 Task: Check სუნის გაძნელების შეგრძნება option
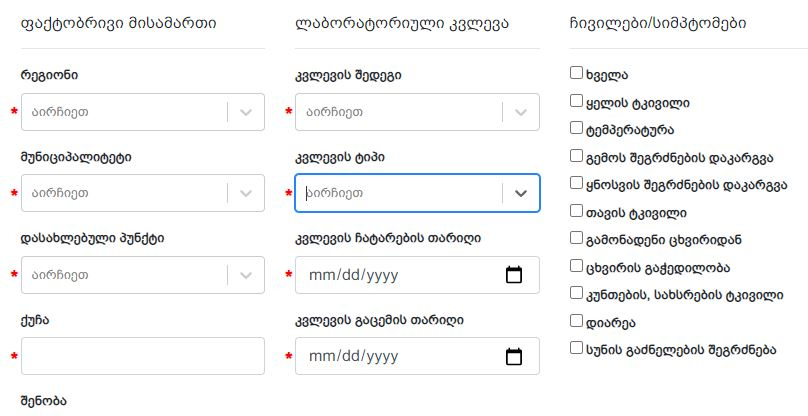576,348
